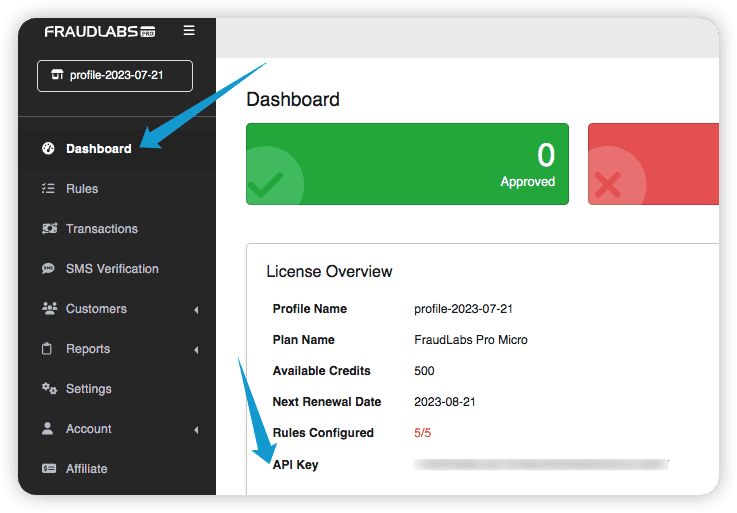This screenshot has height=513, width=737.
Task: Click the Reports clipboard icon
Action: pos(47,348)
